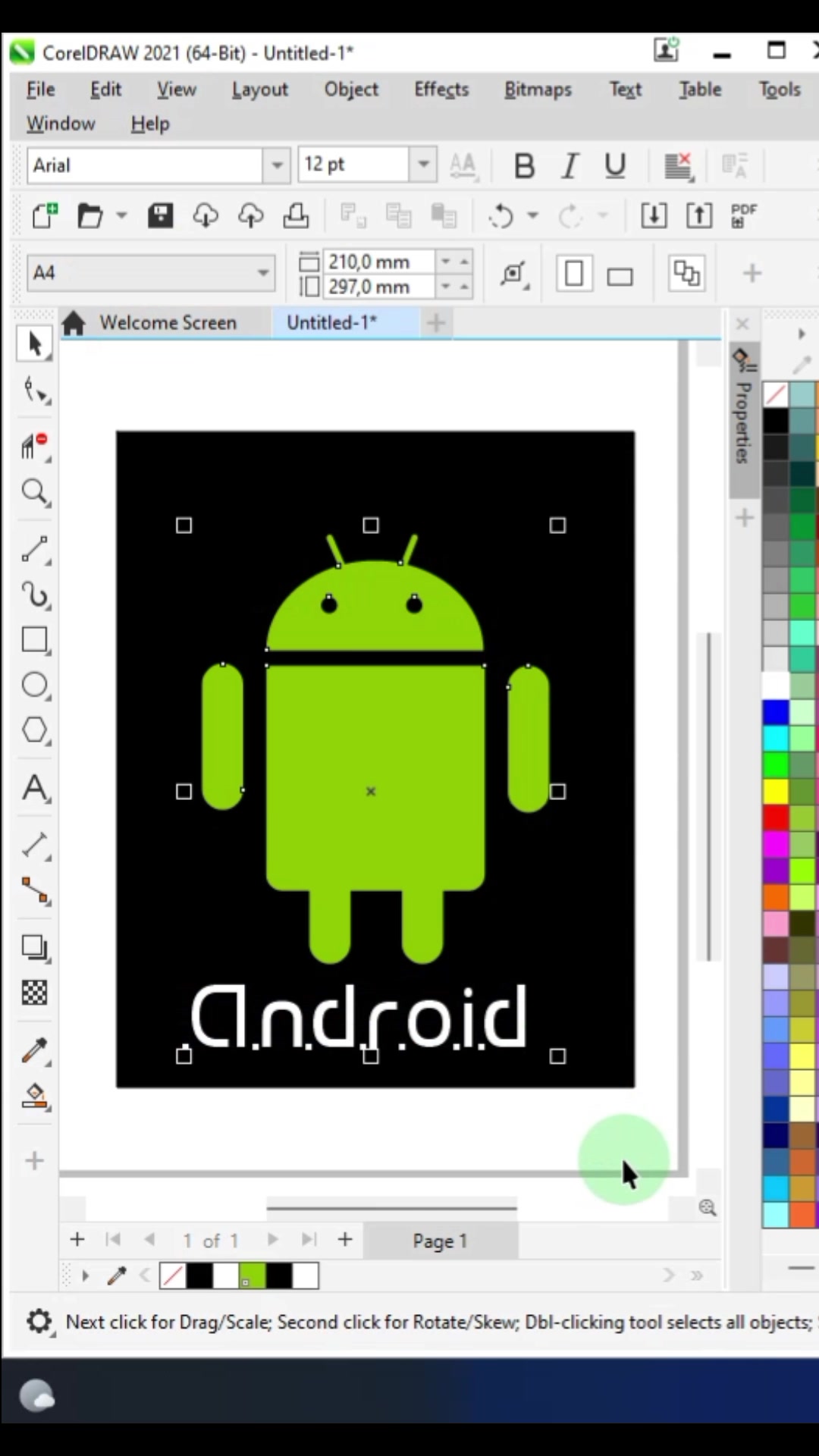Image resolution: width=819 pixels, height=1456 pixels.
Task: Set page to Landscape orientation
Action: (x=620, y=275)
